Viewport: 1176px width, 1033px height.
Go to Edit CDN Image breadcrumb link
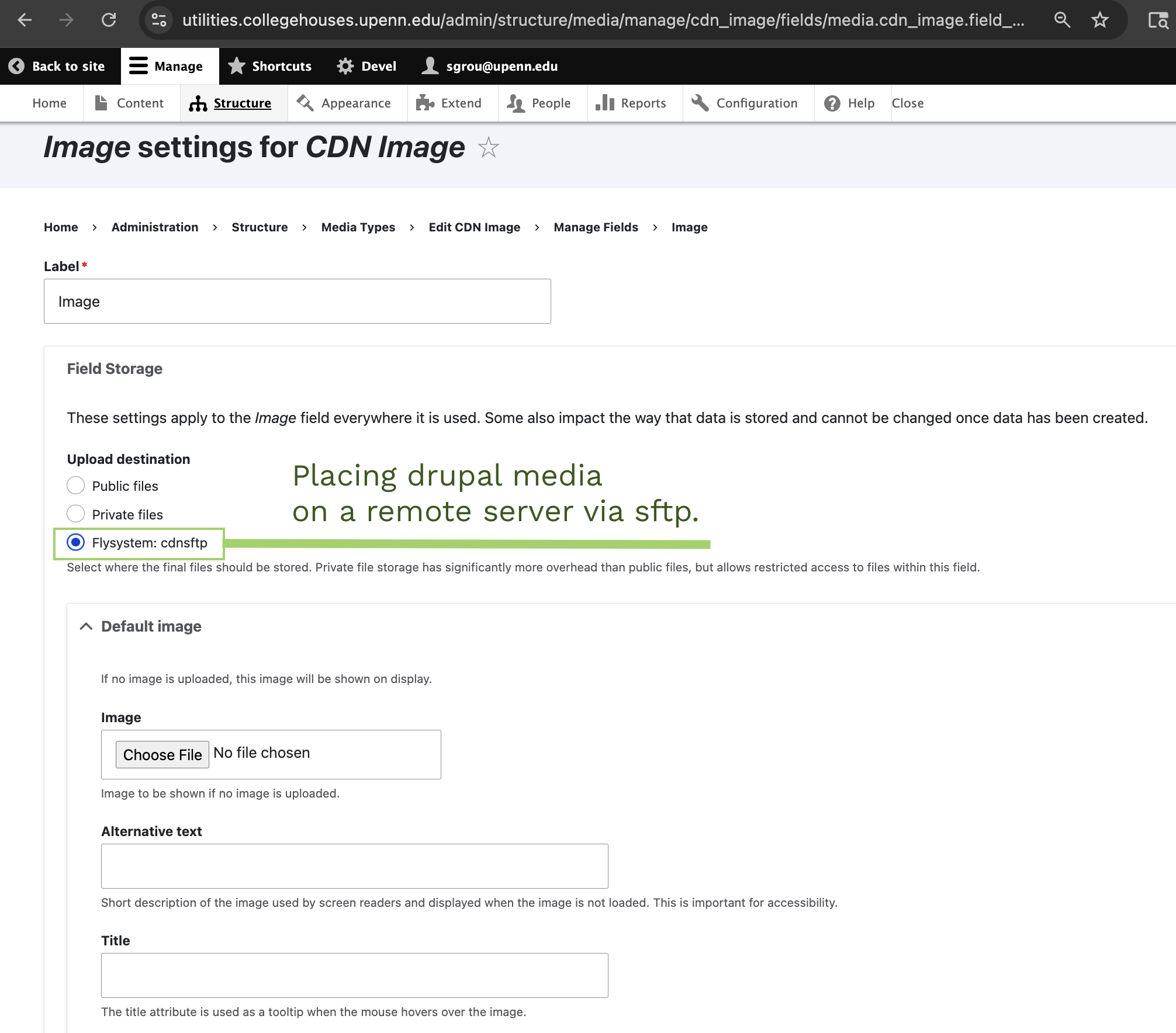coord(475,227)
